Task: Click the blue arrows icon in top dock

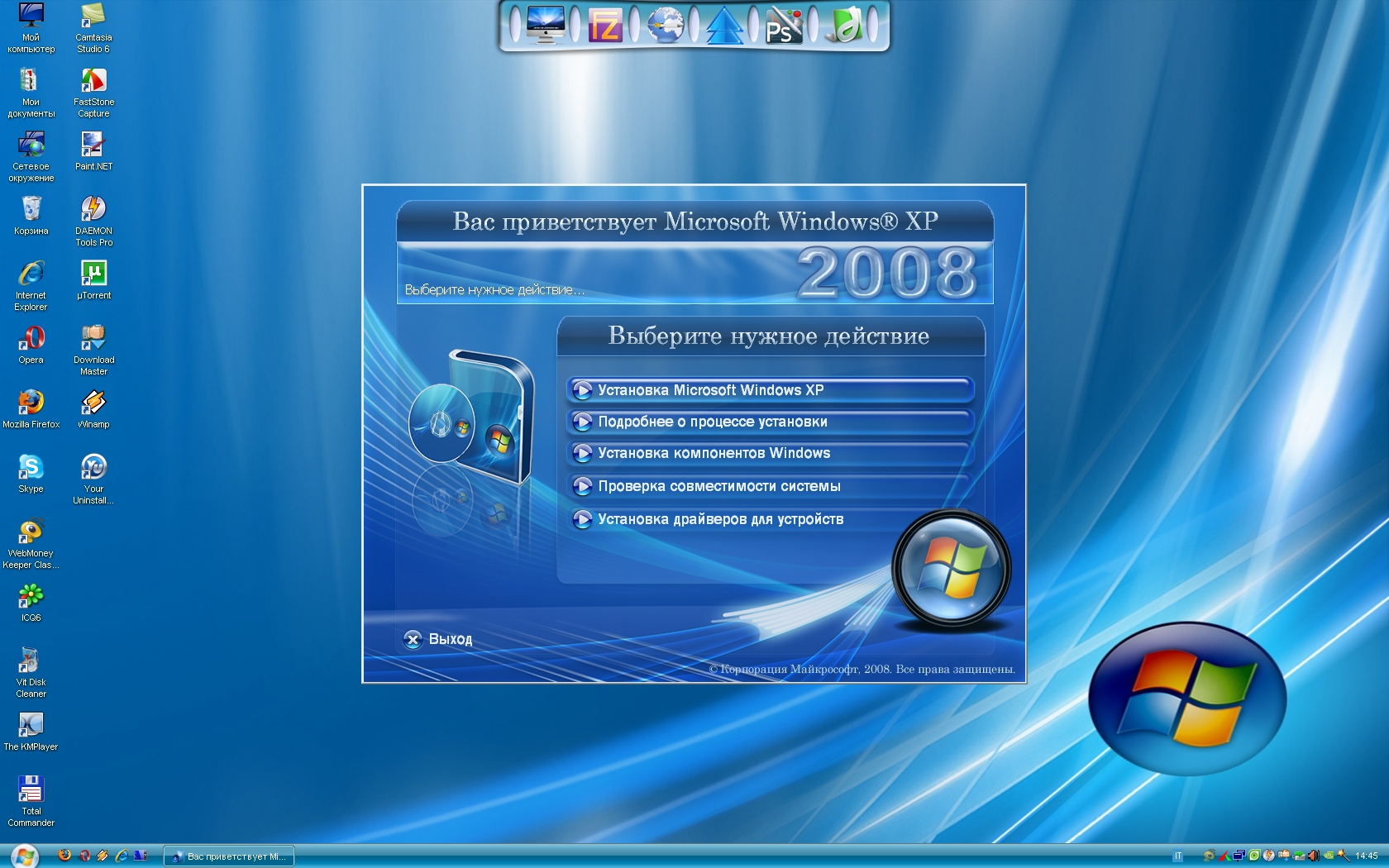Action: [x=725, y=25]
